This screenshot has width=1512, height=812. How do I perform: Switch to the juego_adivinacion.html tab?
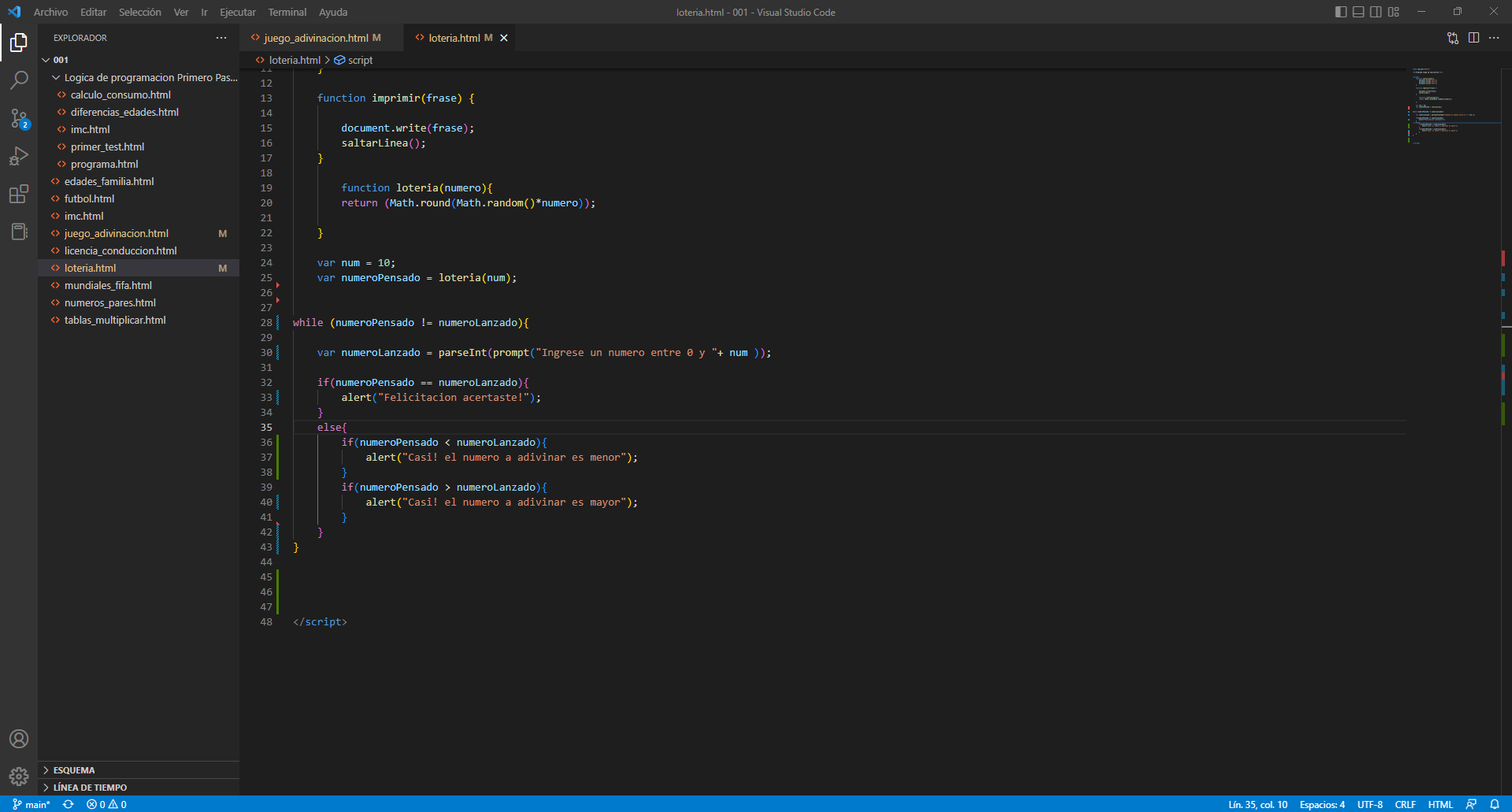[322, 38]
